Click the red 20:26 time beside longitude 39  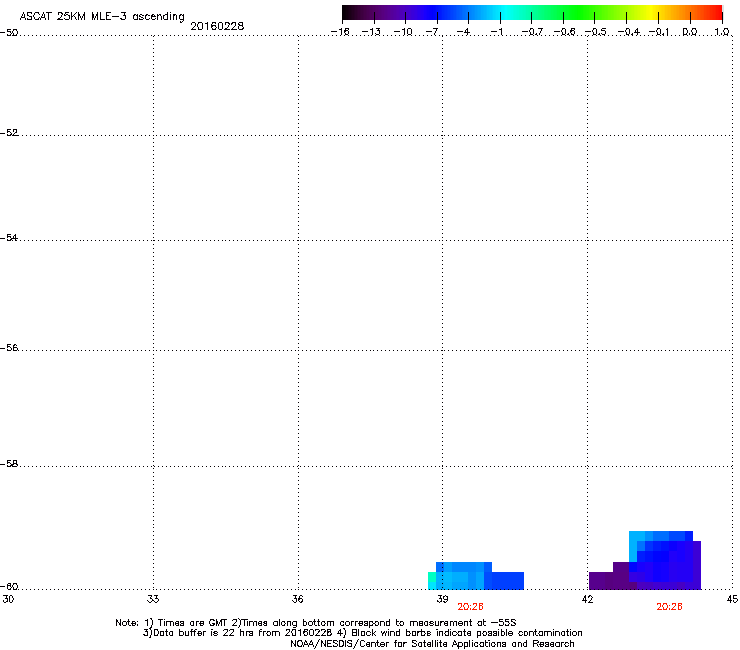pos(470,607)
